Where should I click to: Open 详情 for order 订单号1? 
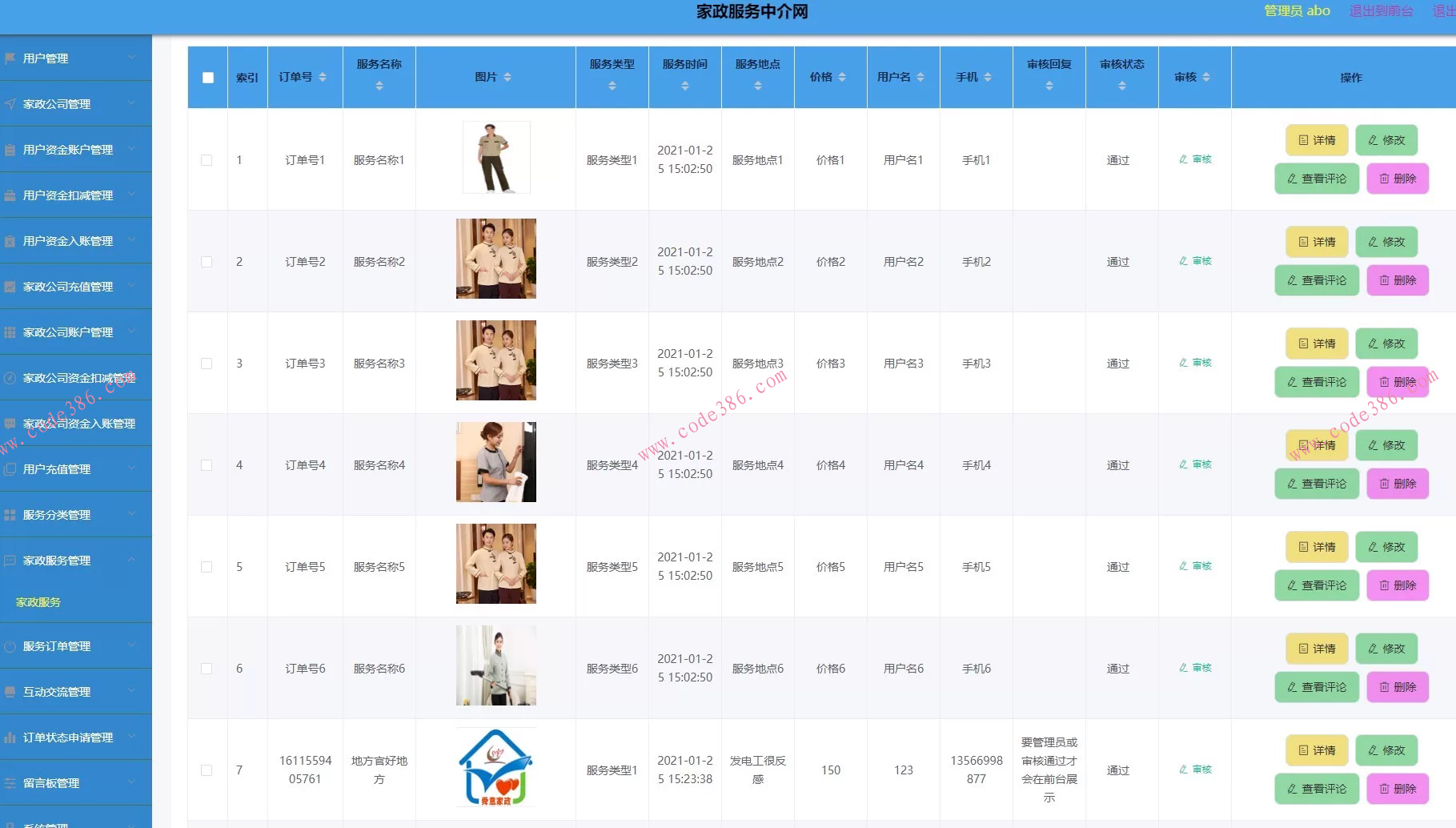(x=1317, y=140)
